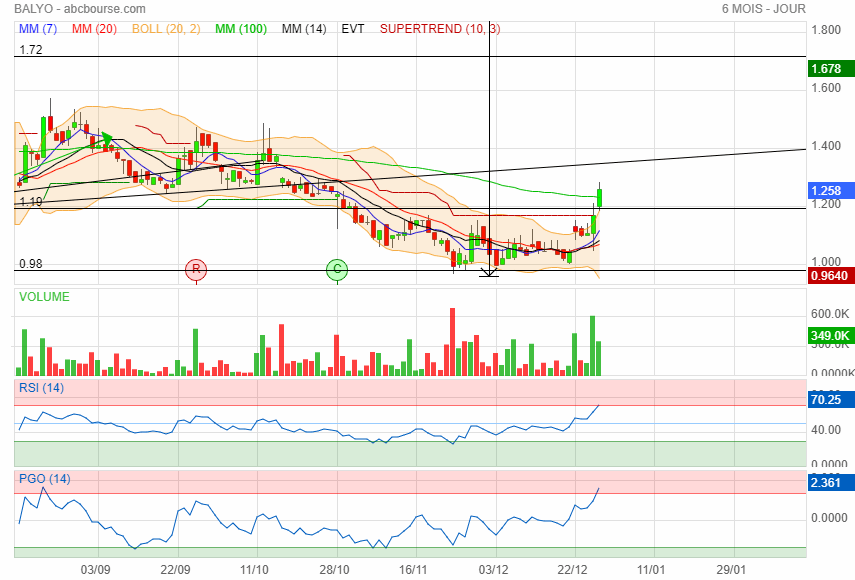The width and height of the screenshot is (855, 580).
Task: Click the 03/09 date axis label
Action: tap(95, 570)
